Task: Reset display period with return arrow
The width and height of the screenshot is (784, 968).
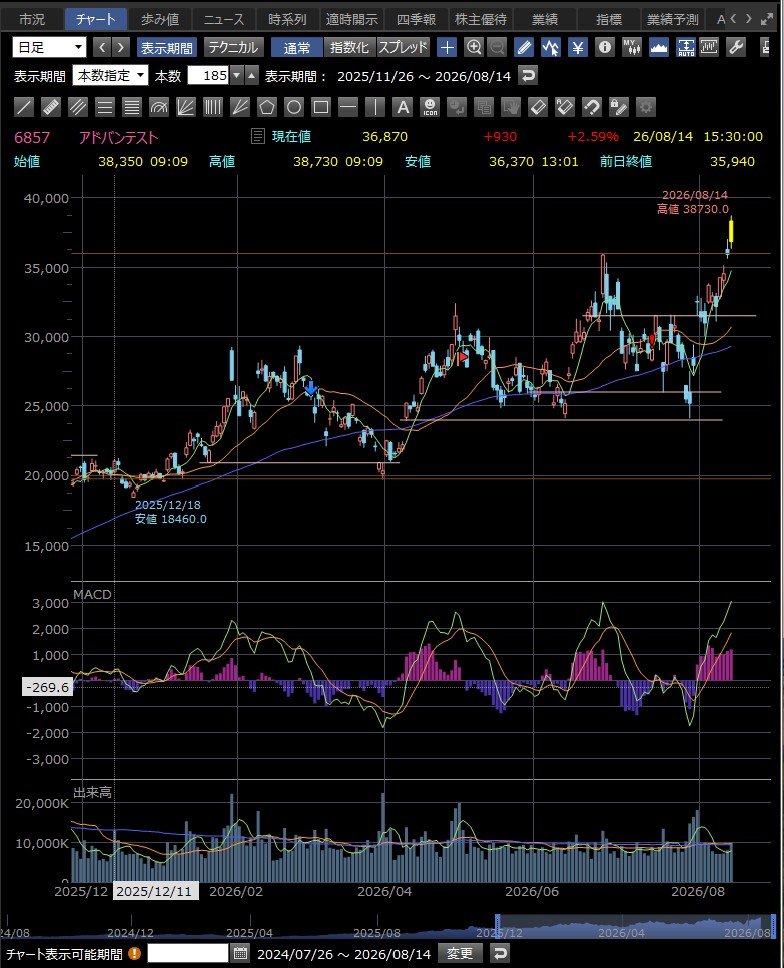Action: tap(528, 76)
